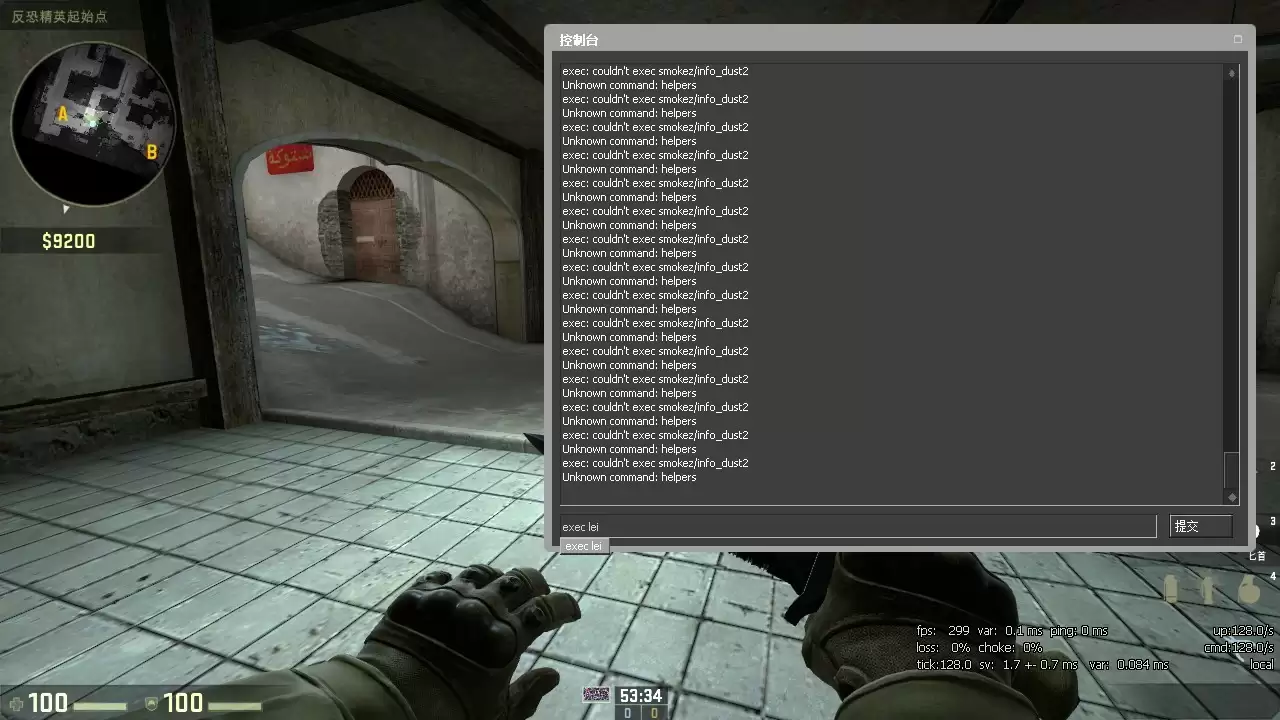This screenshot has width=1280, height=720.
Task: Click the console scrollbar down arrow
Action: (1231, 497)
